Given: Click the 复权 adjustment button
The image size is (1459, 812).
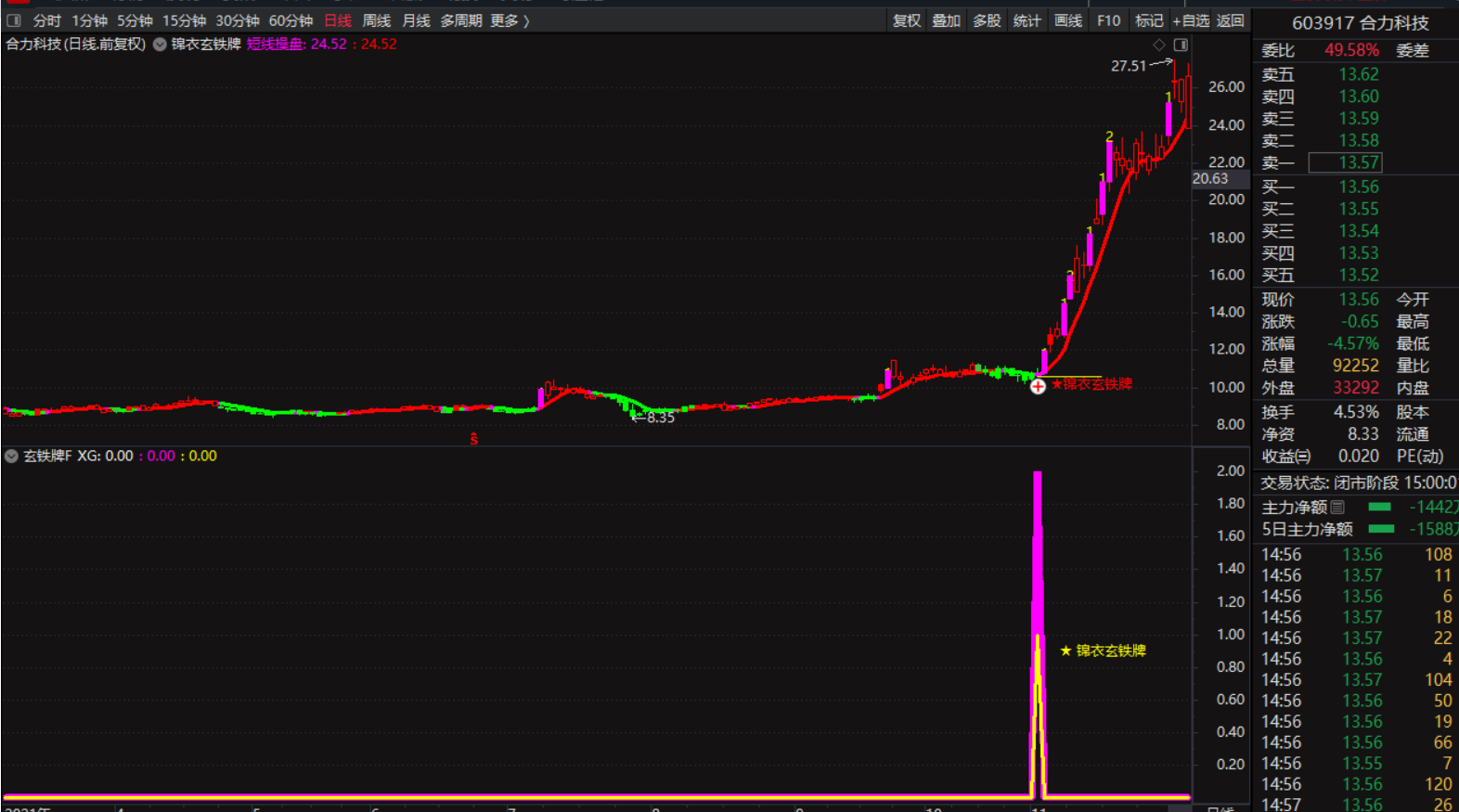Looking at the screenshot, I should (x=906, y=20).
